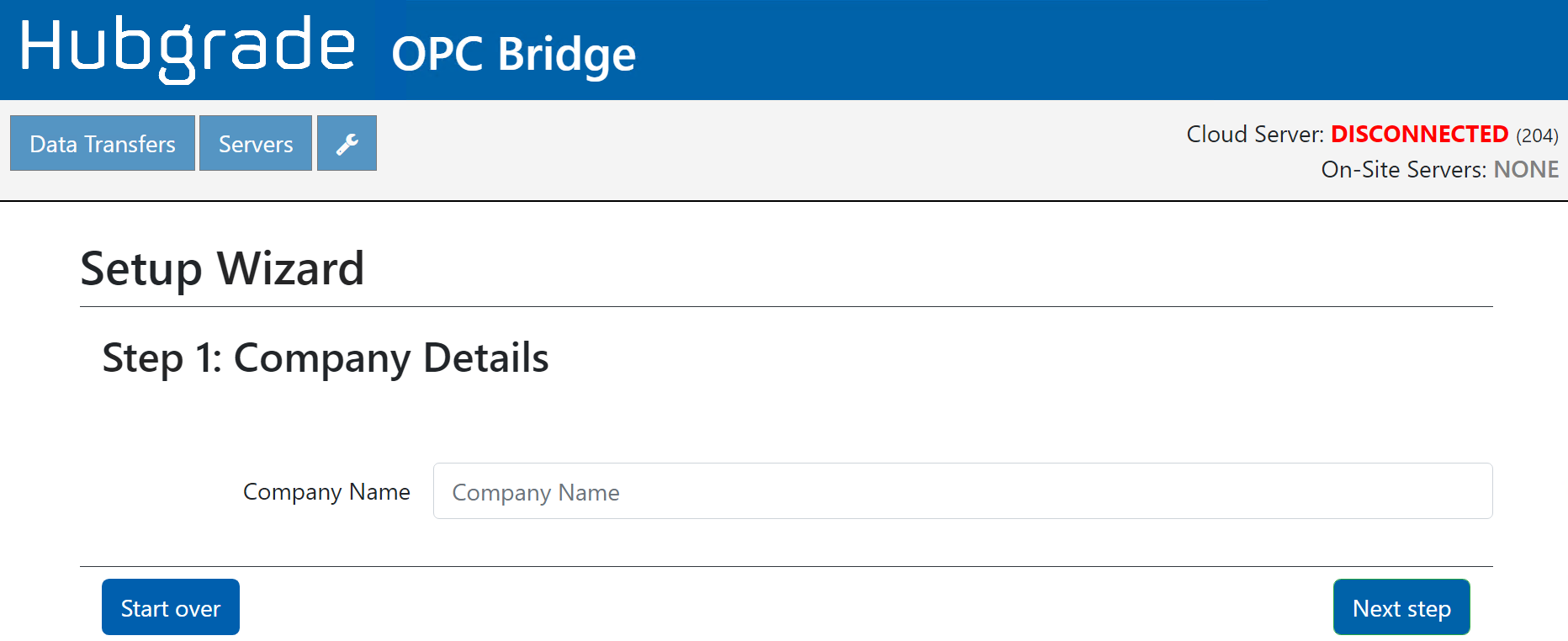This screenshot has height=641, width=1568.
Task: Go to the Servers tab
Action: pos(256,144)
